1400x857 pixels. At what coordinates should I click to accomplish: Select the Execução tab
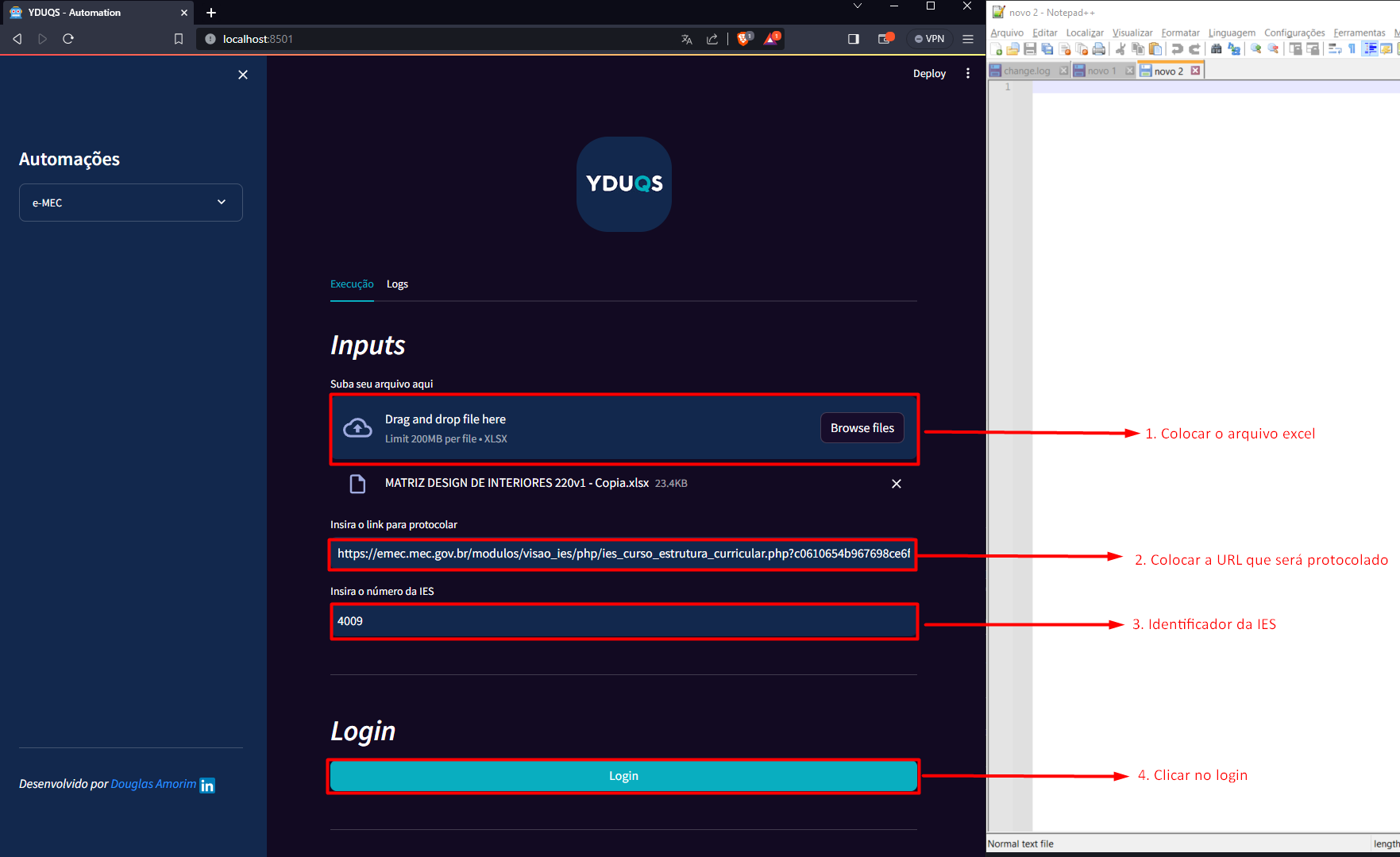(x=352, y=284)
